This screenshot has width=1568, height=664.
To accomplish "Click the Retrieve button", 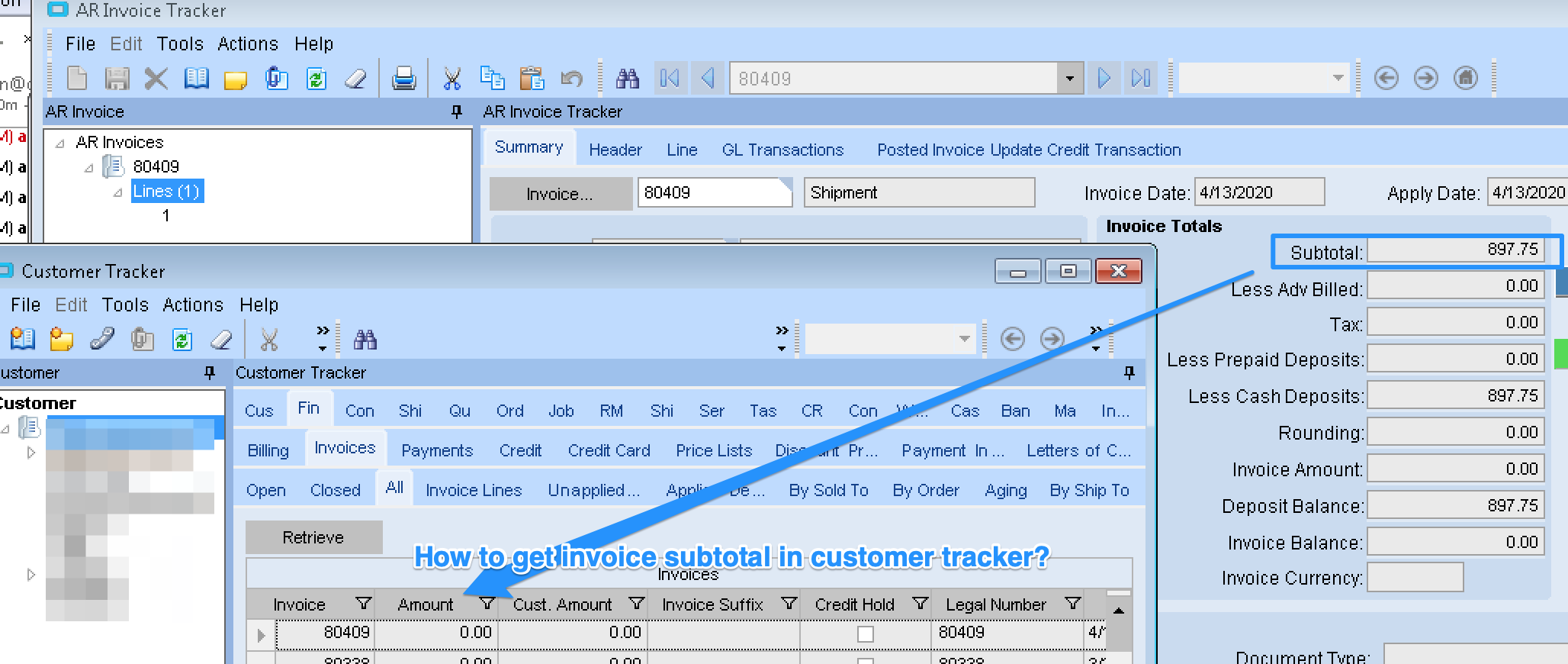I will pyautogui.click(x=313, y=537).
